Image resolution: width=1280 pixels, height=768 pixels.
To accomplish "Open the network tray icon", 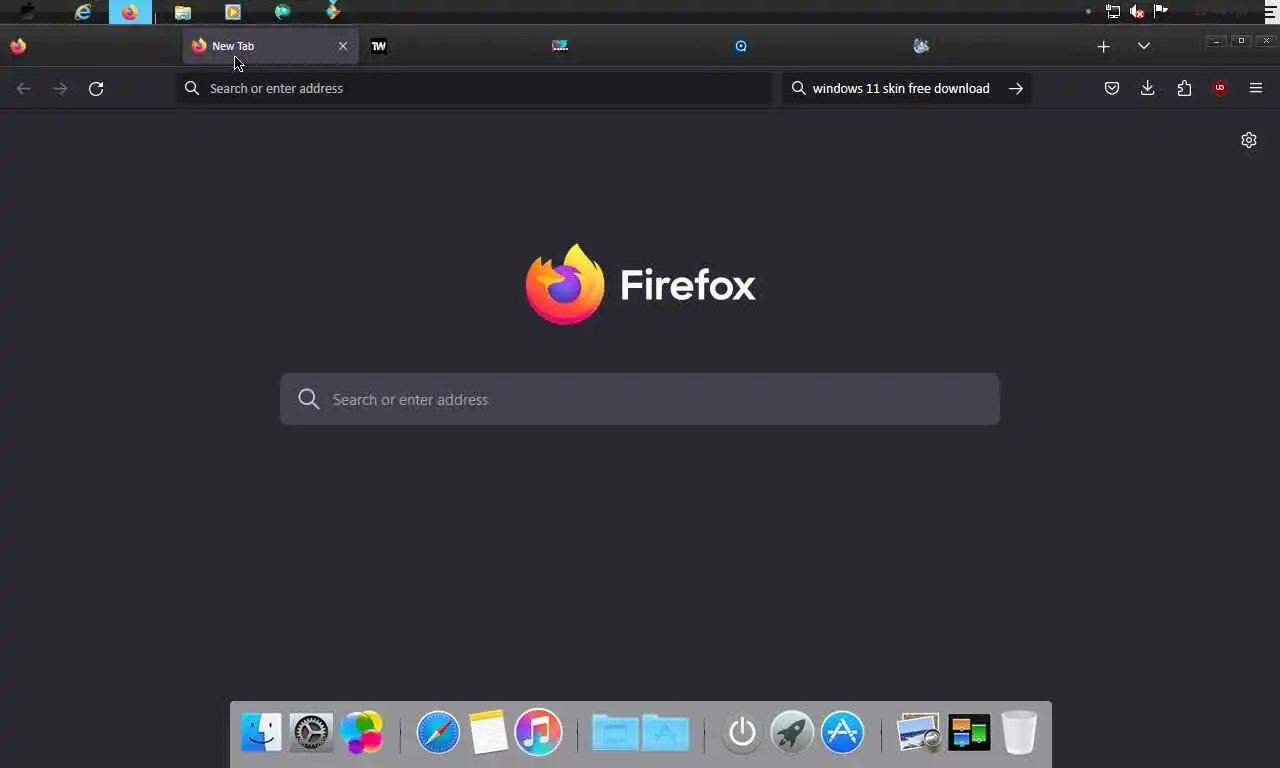I will click(x=1112, y=12).
